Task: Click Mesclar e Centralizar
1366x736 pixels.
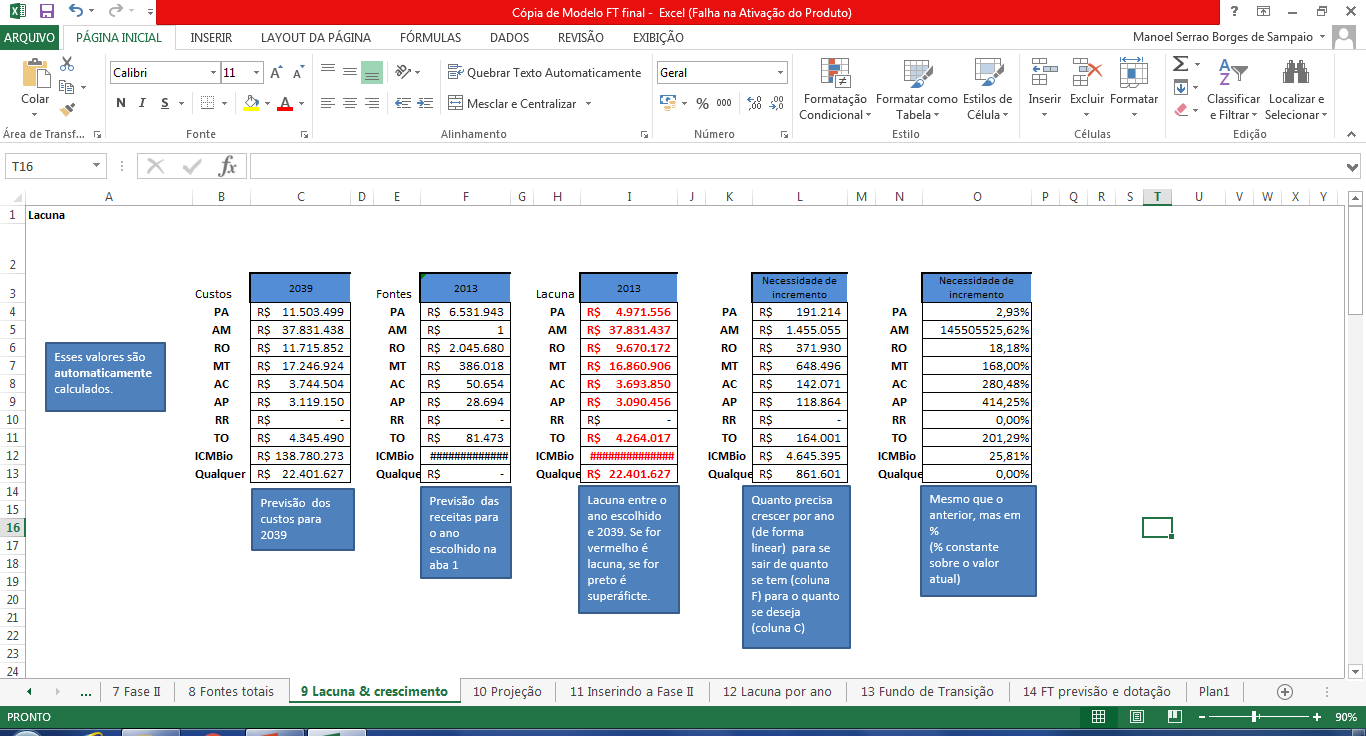Action: [513, 103]
